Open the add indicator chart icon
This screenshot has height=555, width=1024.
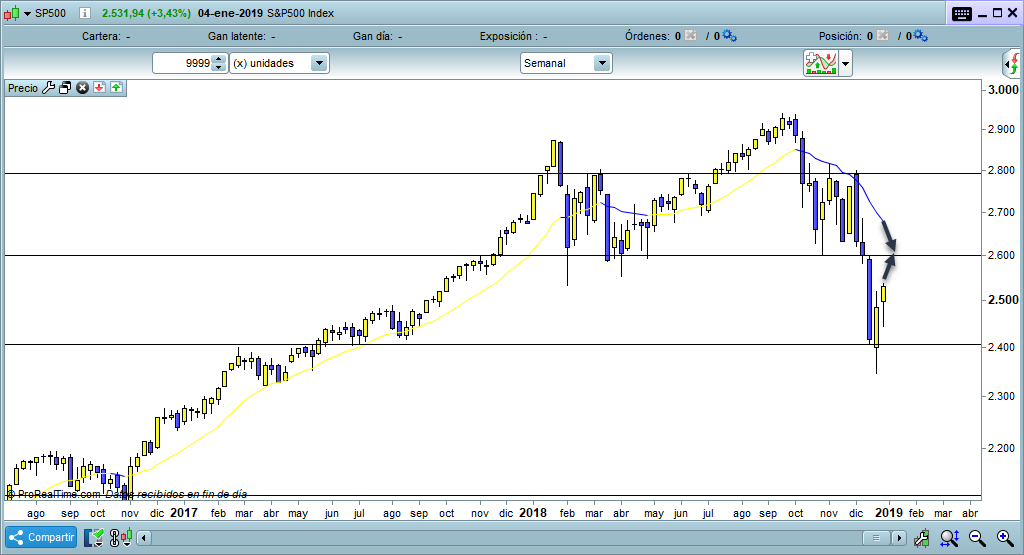point(821,64)
